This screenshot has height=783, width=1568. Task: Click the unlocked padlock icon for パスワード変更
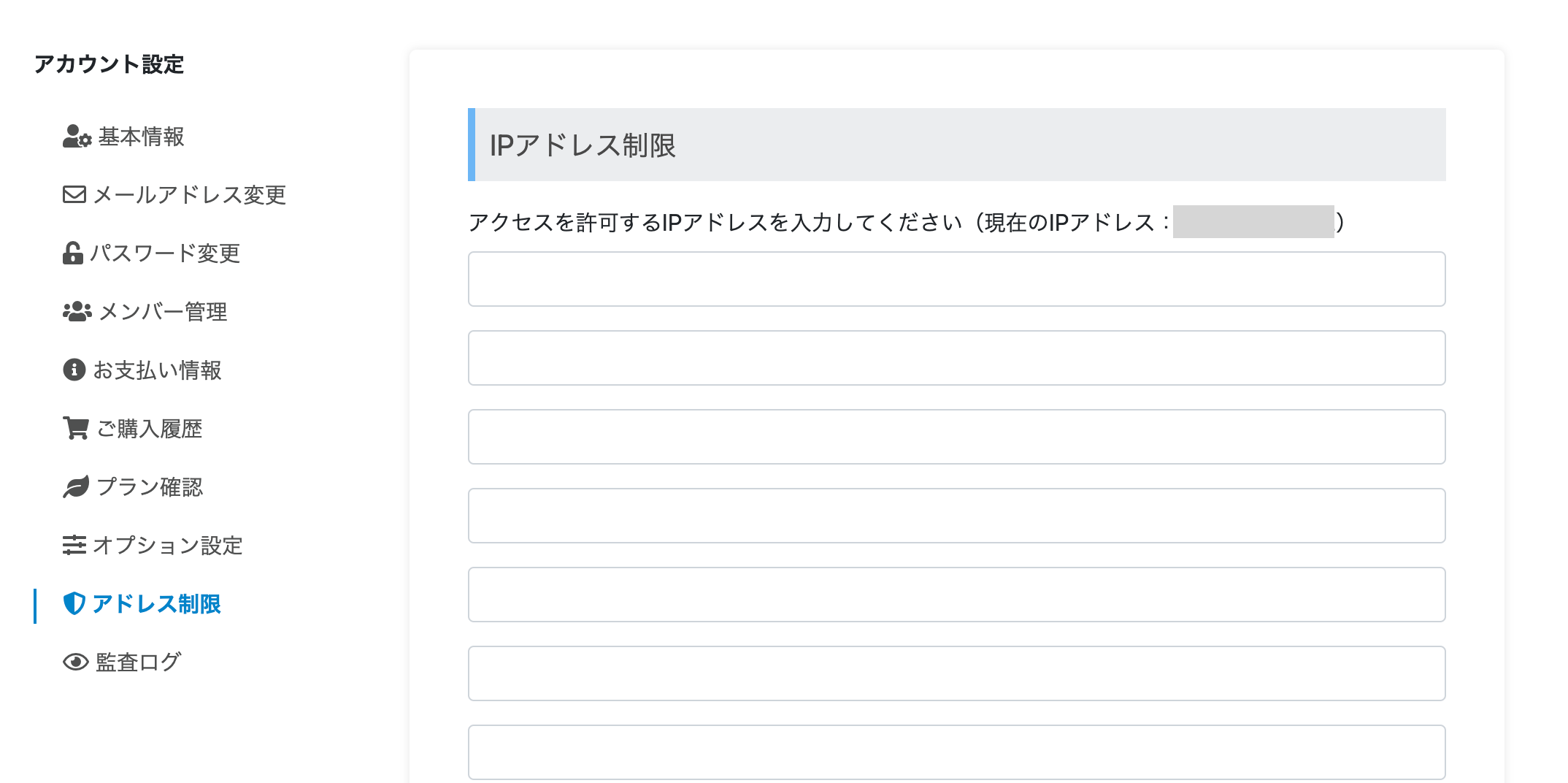click(73, 253)
